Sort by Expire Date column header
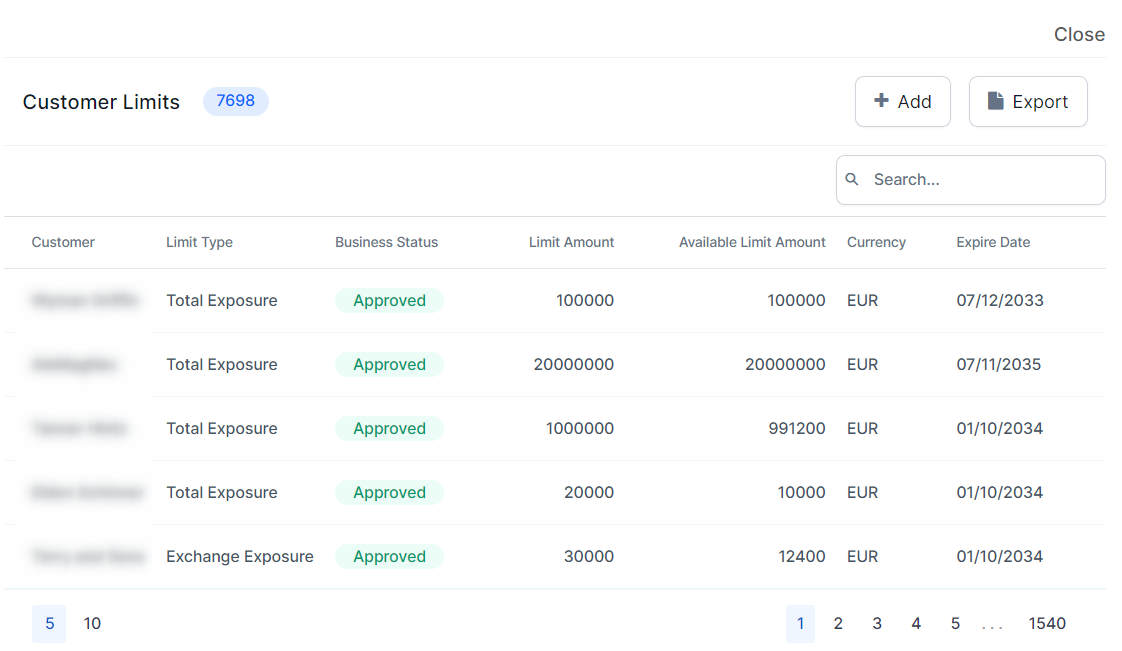 pos(993,242)
